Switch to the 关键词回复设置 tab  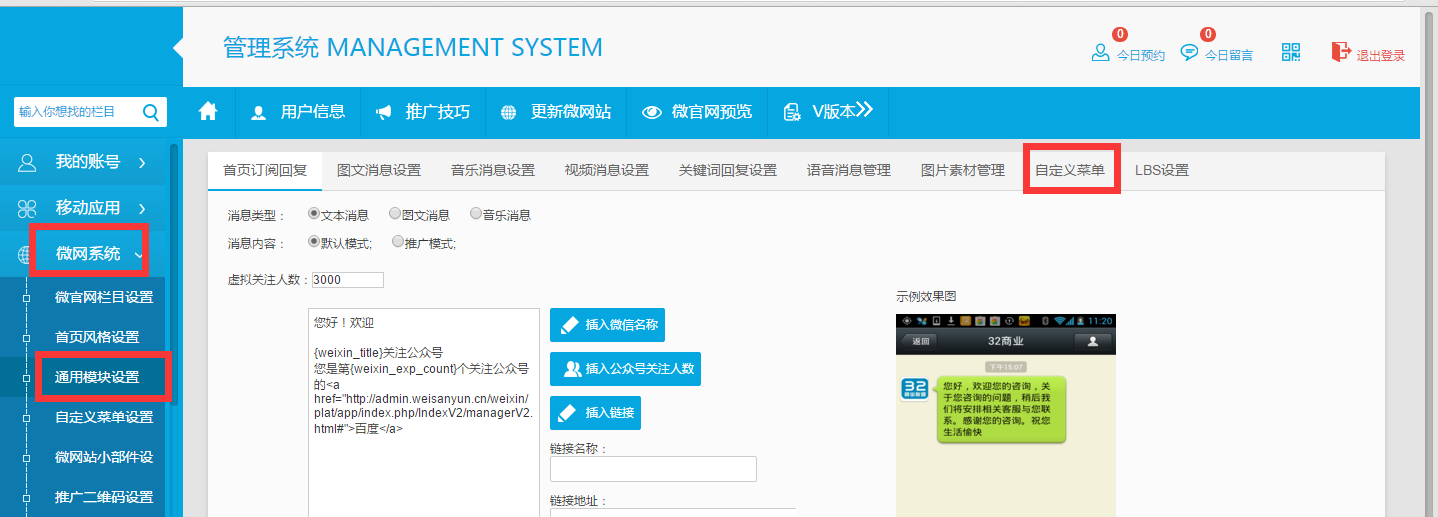point(727,170)
